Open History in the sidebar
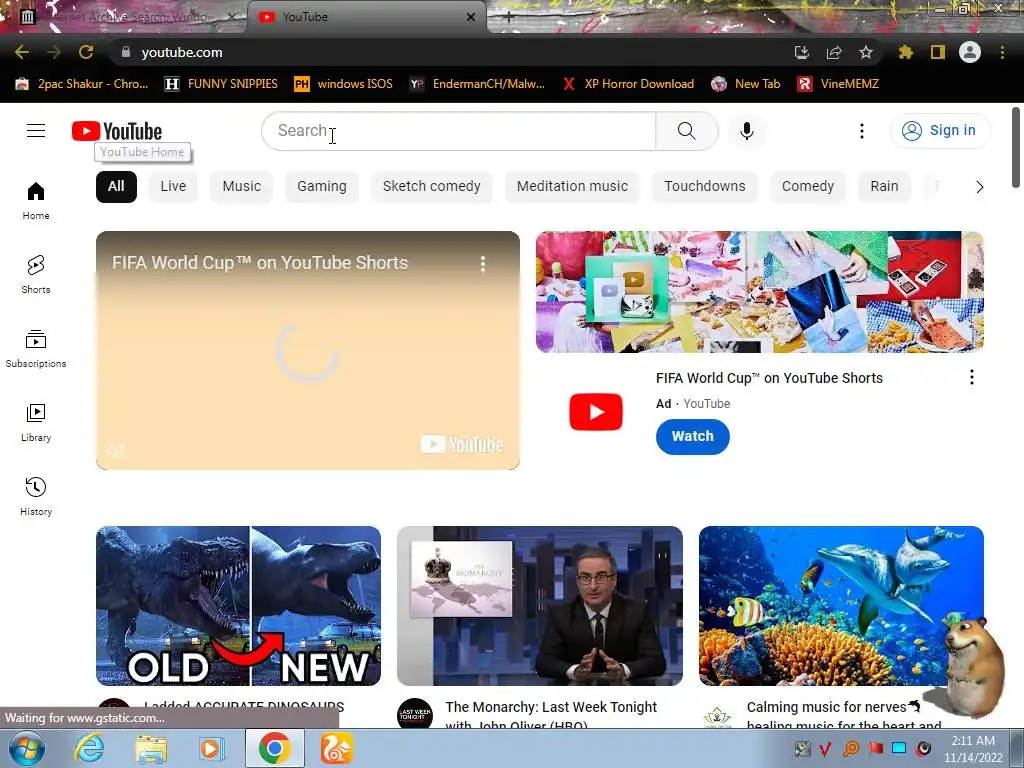Screen dimensions: 1024x768 tap(36, 496)
